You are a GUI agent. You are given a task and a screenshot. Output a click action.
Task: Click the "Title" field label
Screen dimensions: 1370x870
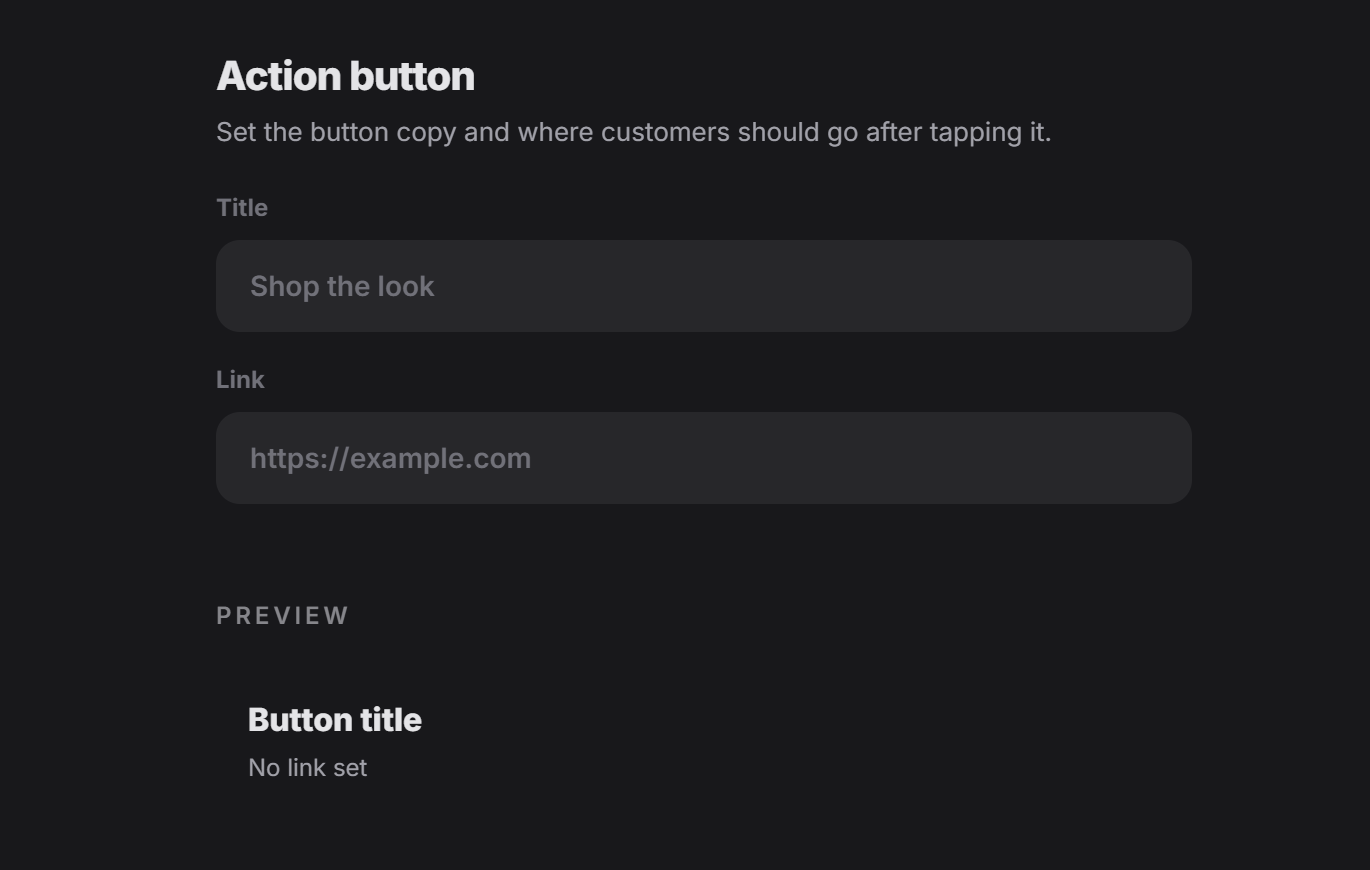pyautogui.click(x=242, y=208)
